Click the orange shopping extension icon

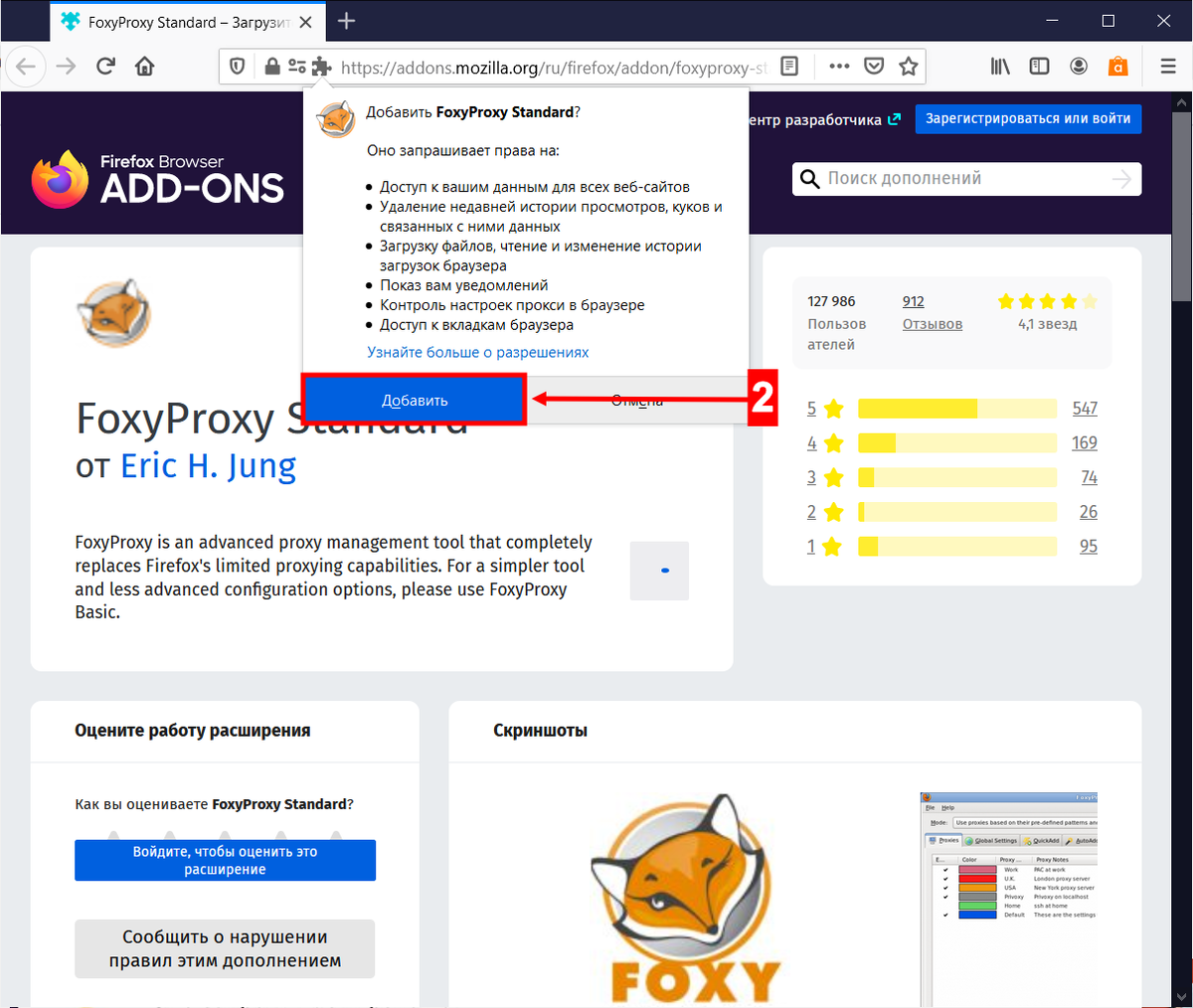click(1118, 67)
